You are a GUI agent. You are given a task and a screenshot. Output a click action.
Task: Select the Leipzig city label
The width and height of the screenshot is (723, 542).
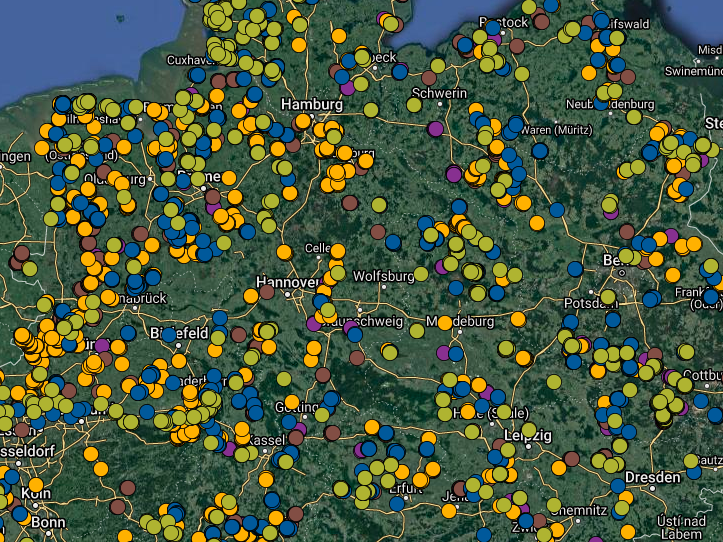530,436
